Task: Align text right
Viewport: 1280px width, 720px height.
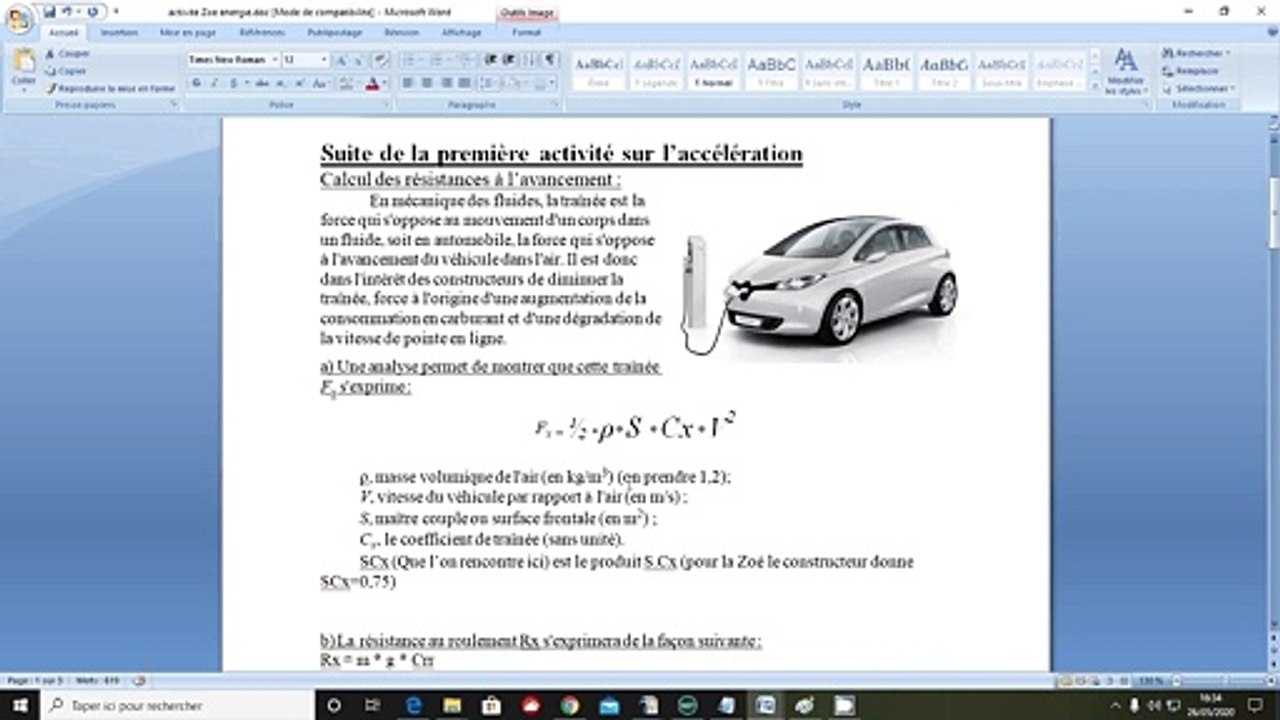Action: pos(445,83)
